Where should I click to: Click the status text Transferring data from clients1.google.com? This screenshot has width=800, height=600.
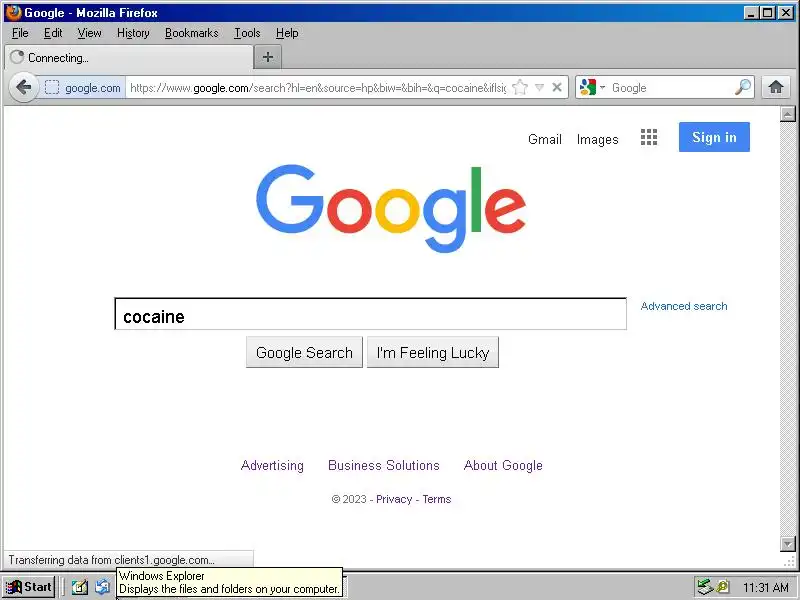tap(111, 560)
